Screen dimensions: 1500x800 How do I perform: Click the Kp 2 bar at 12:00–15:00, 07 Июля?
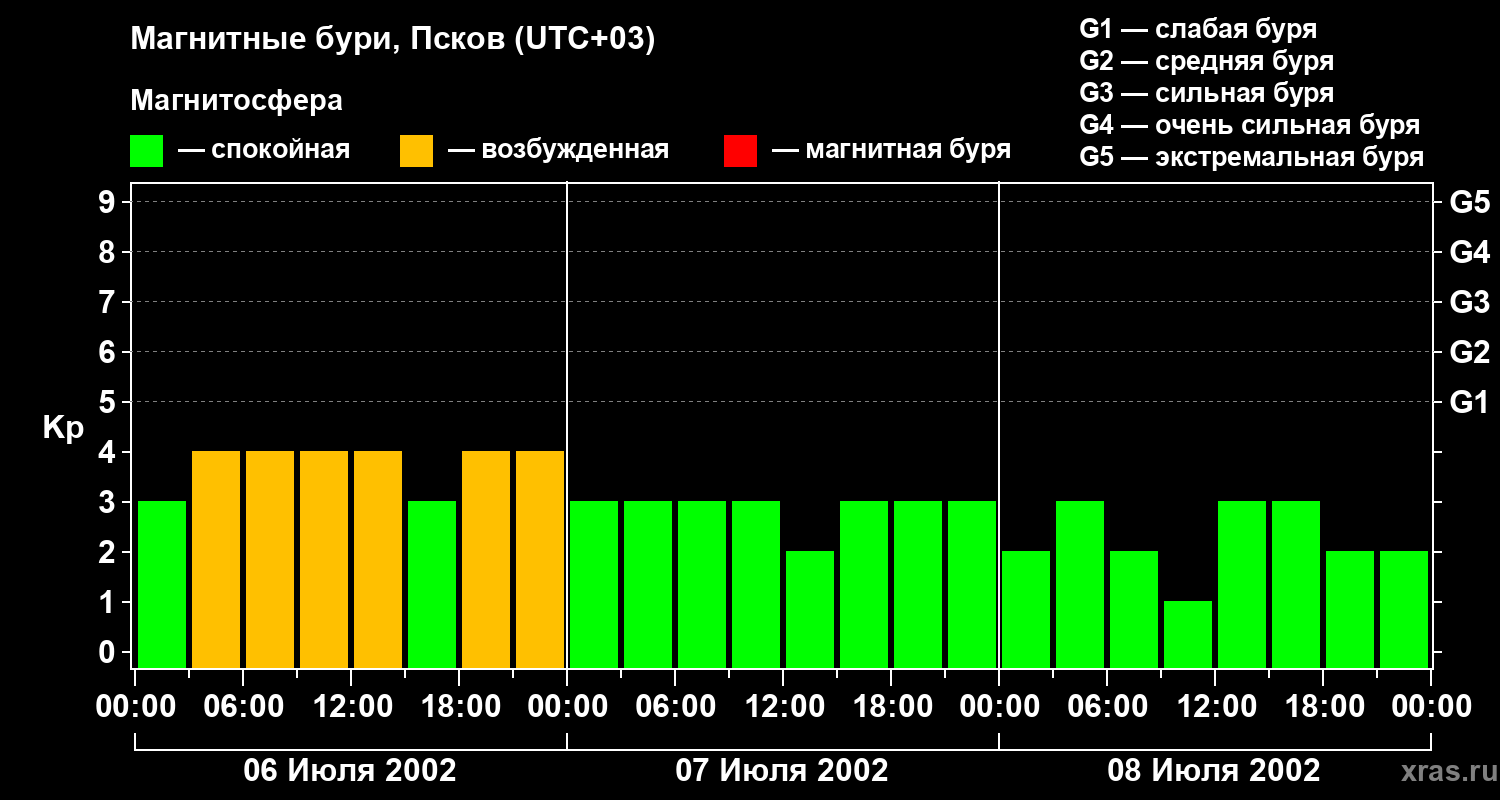810,609
